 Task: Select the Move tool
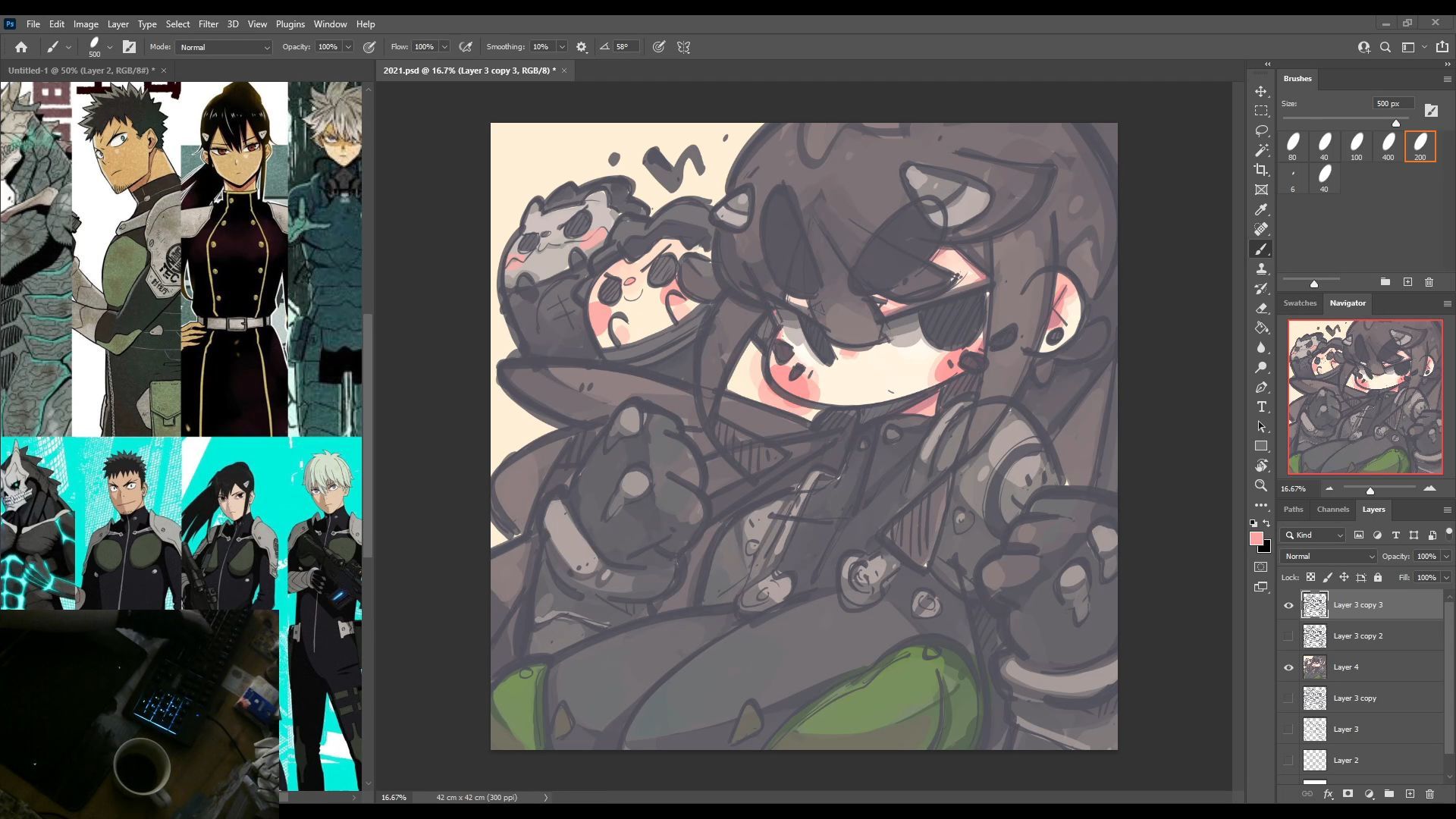1261,91
